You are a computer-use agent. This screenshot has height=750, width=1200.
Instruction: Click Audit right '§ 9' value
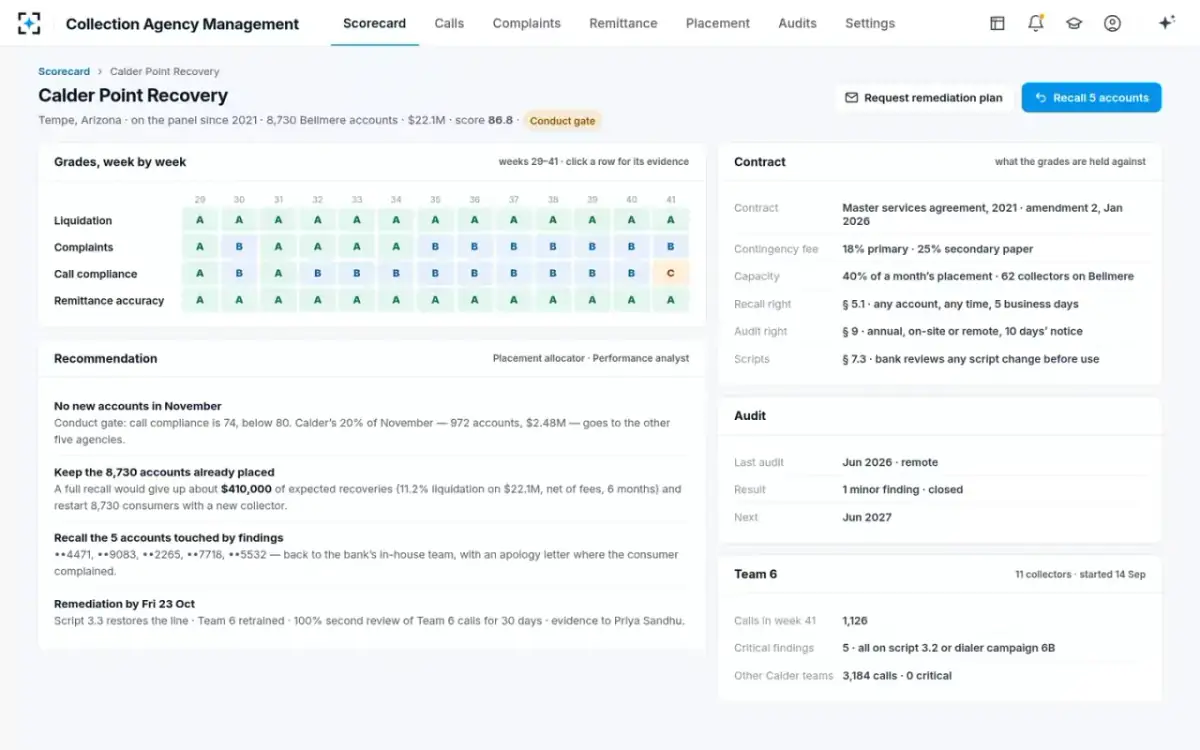point(962,331)
